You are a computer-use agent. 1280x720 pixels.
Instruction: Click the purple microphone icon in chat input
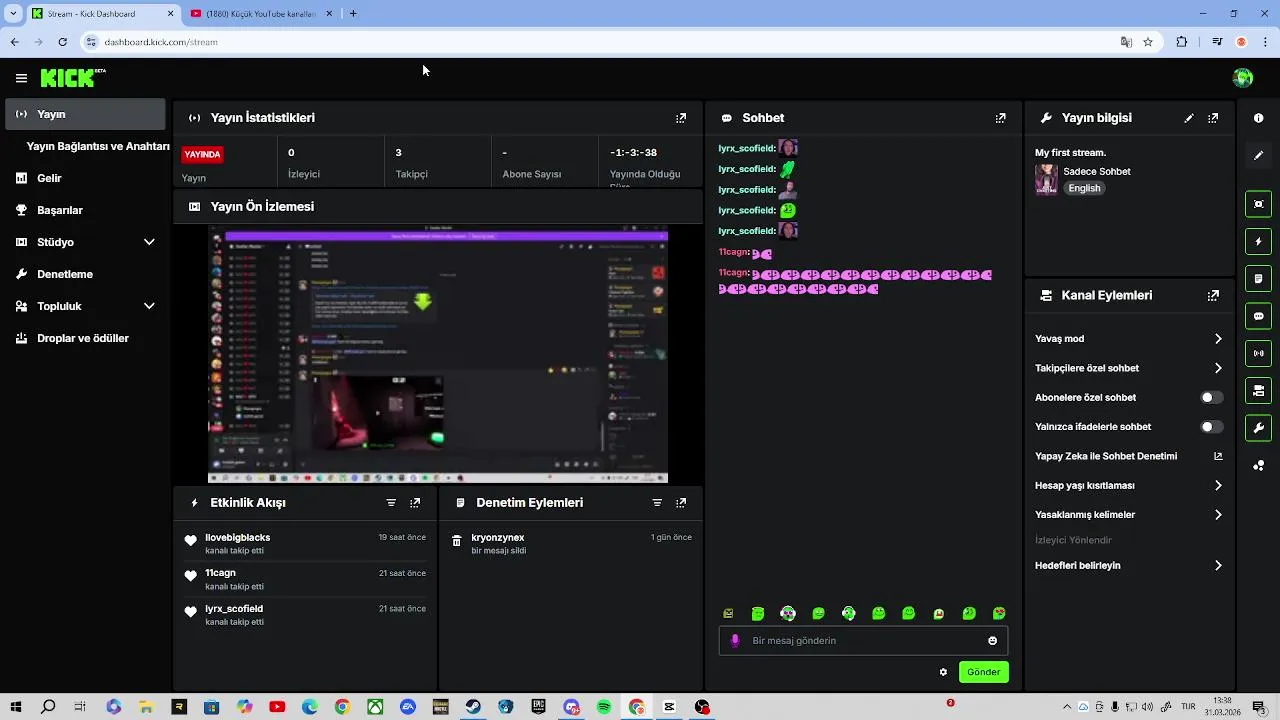[735, 641]
